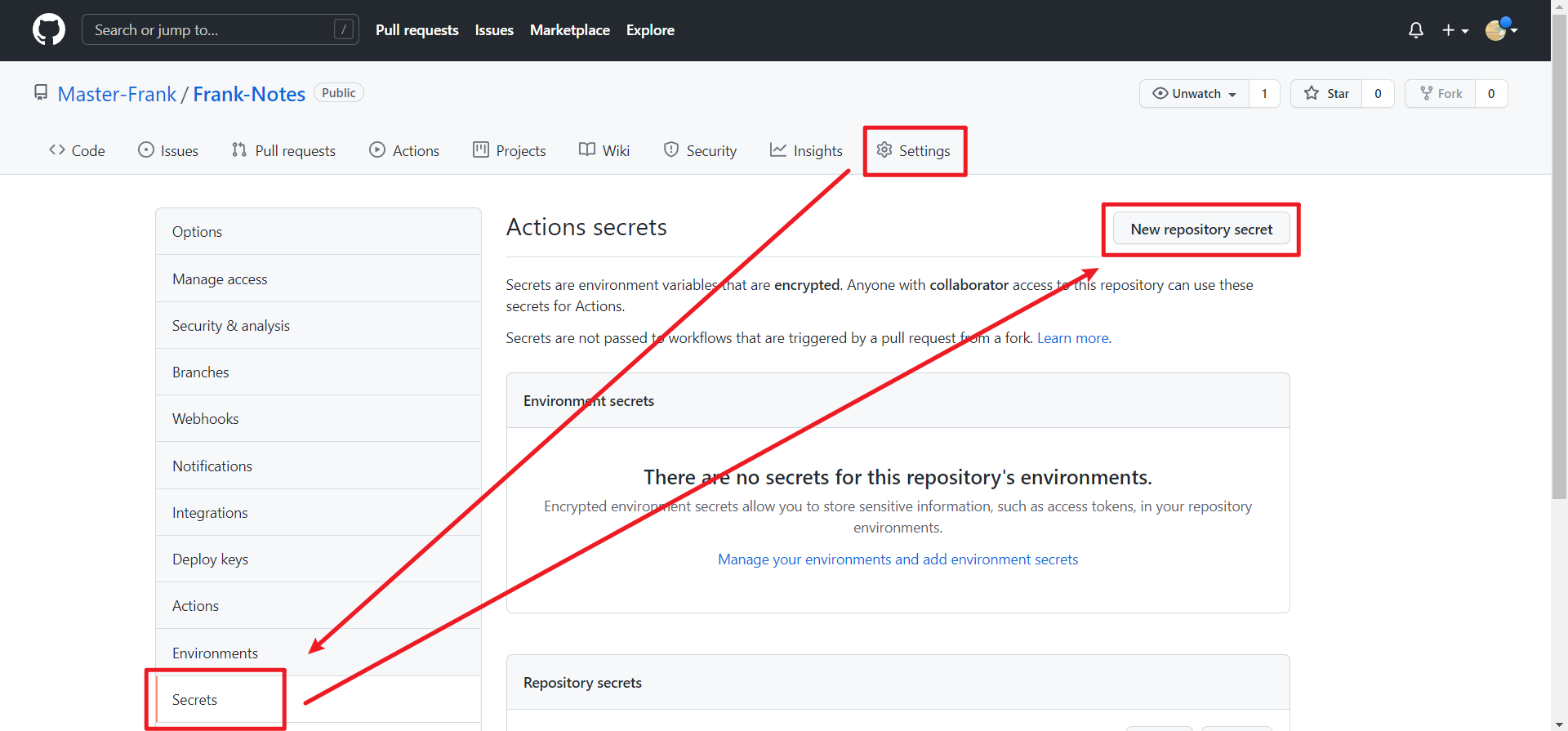Open the Master-Frank owner link

(117, 94)
